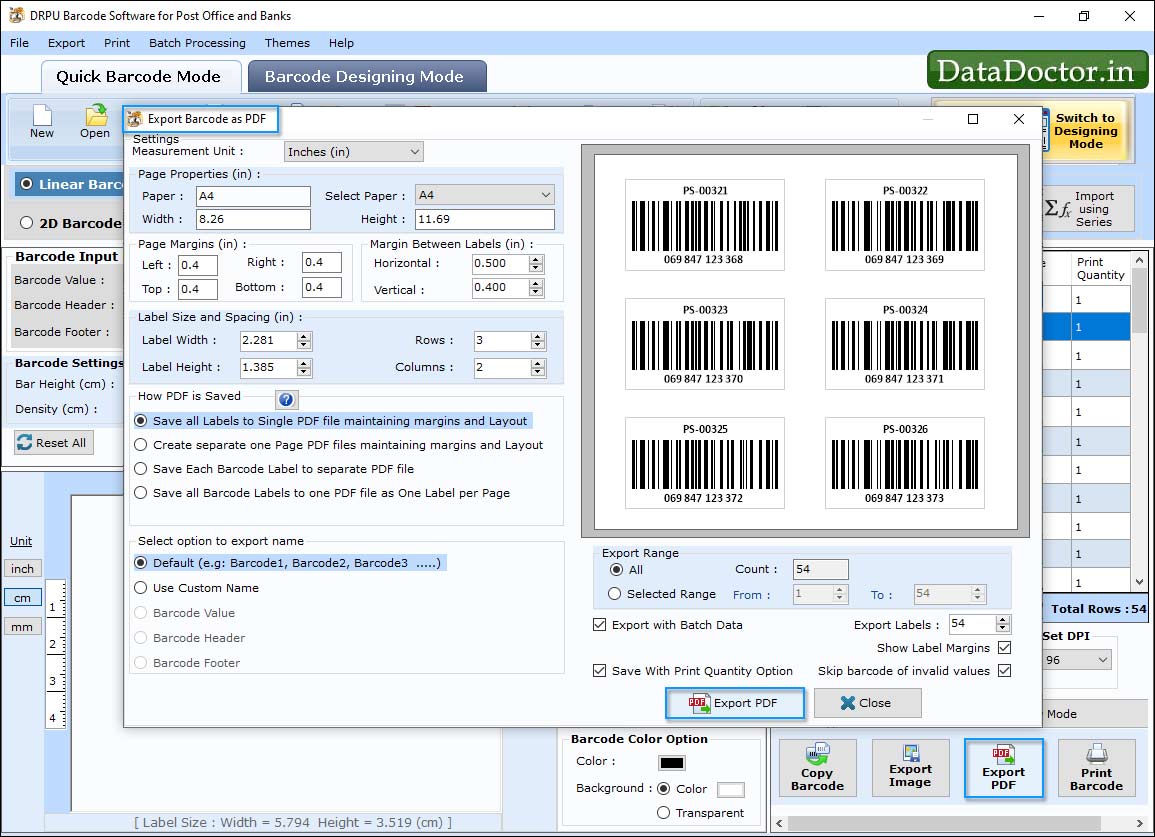Image resolution: width=1155 pixels, height=837 pixels.
Task: Select inch unit button
Action: (23, 569)
